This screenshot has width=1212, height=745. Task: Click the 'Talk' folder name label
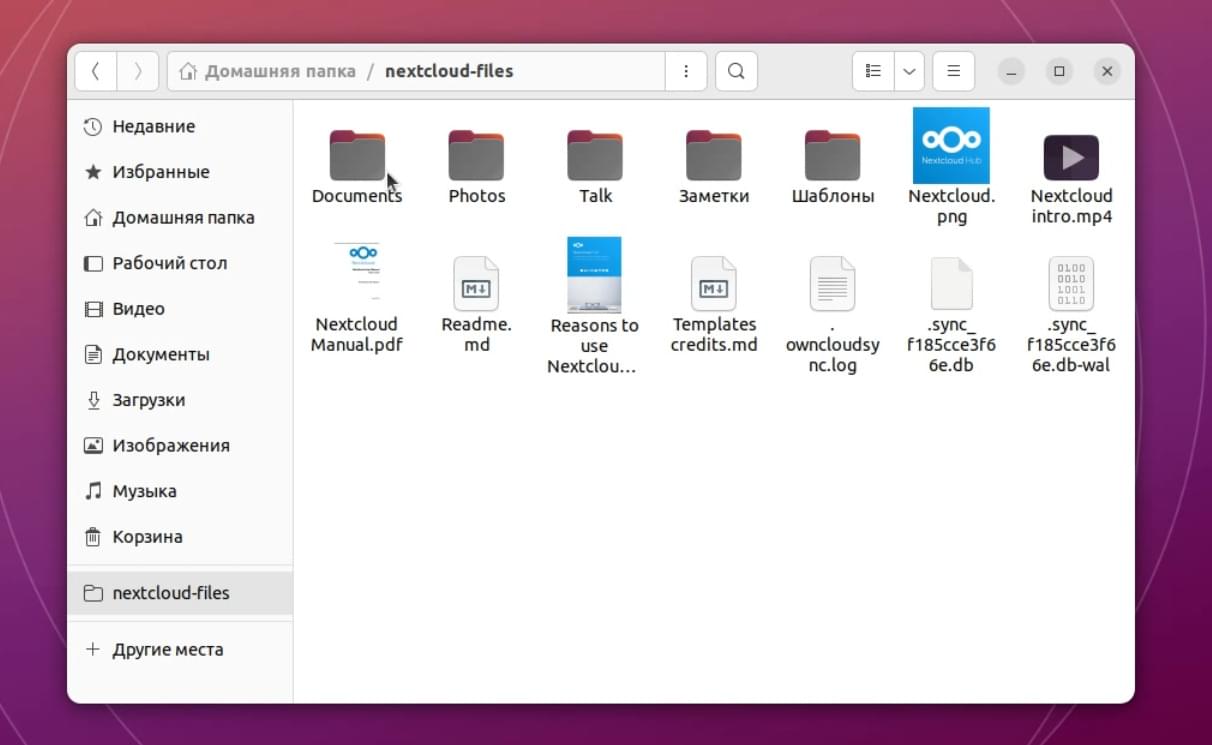pos(595,196)
